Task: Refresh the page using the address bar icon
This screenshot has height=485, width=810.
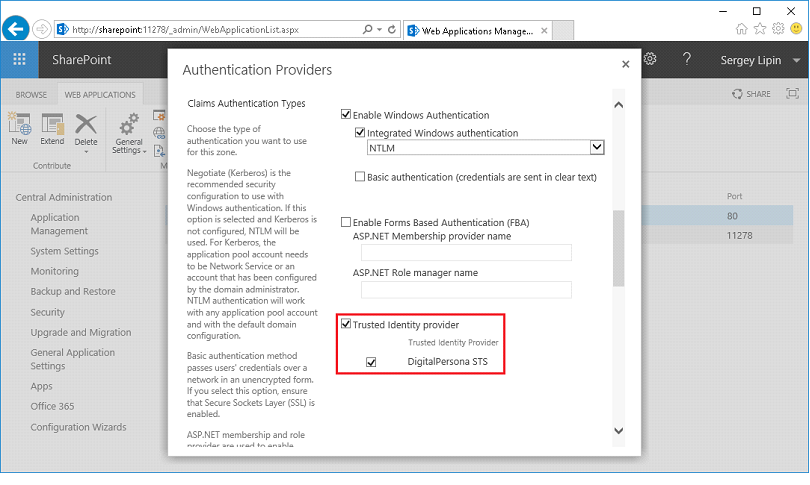Action: pos(391,30)
